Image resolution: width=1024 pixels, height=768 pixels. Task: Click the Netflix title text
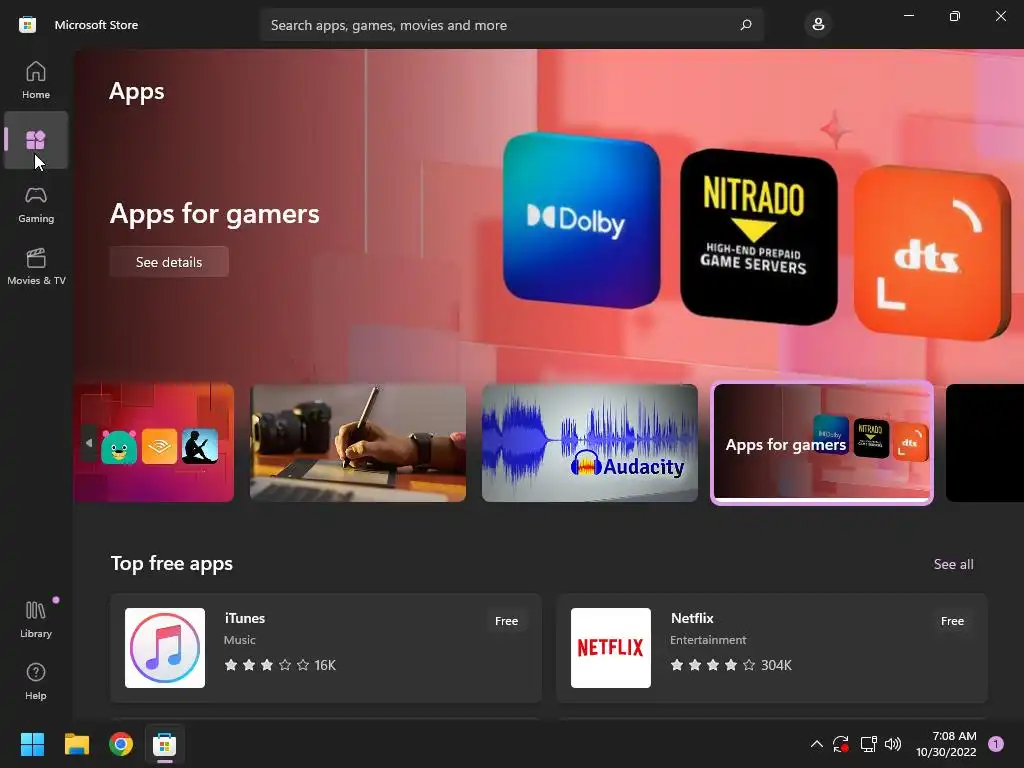click(x=692, y=618)
